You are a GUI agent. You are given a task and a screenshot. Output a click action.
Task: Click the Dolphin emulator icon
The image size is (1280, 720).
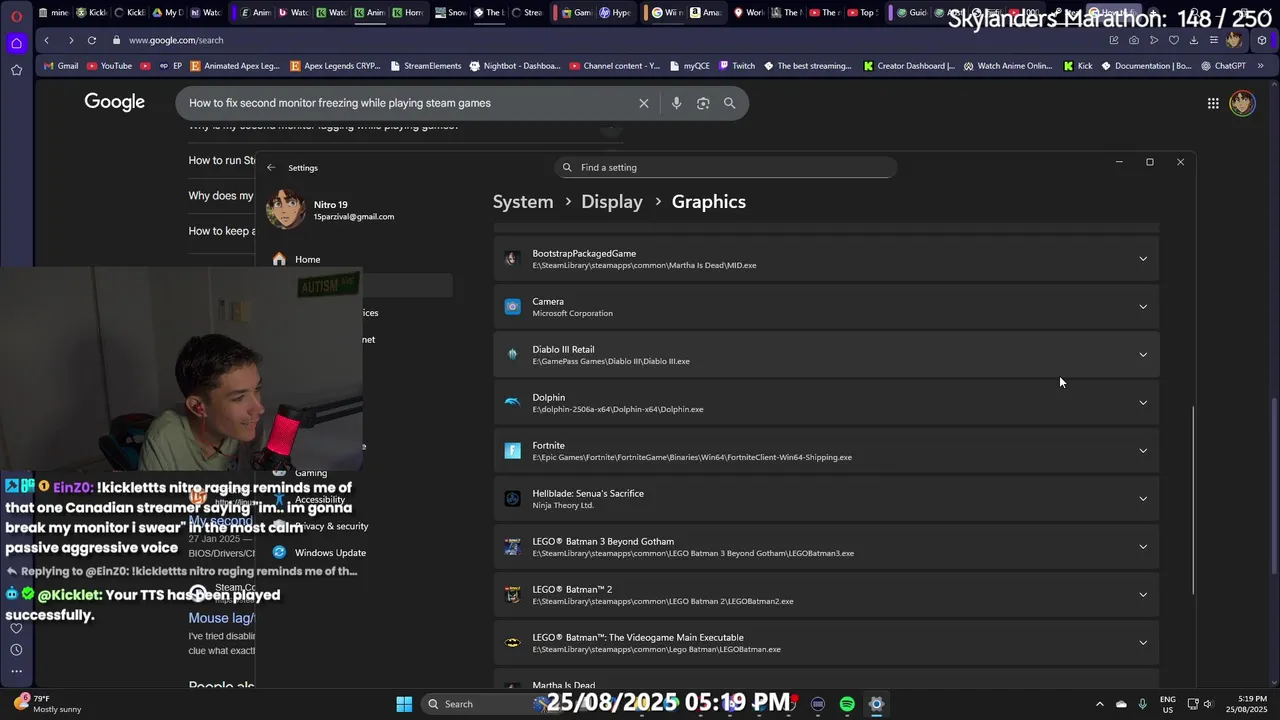click(512, 403)
